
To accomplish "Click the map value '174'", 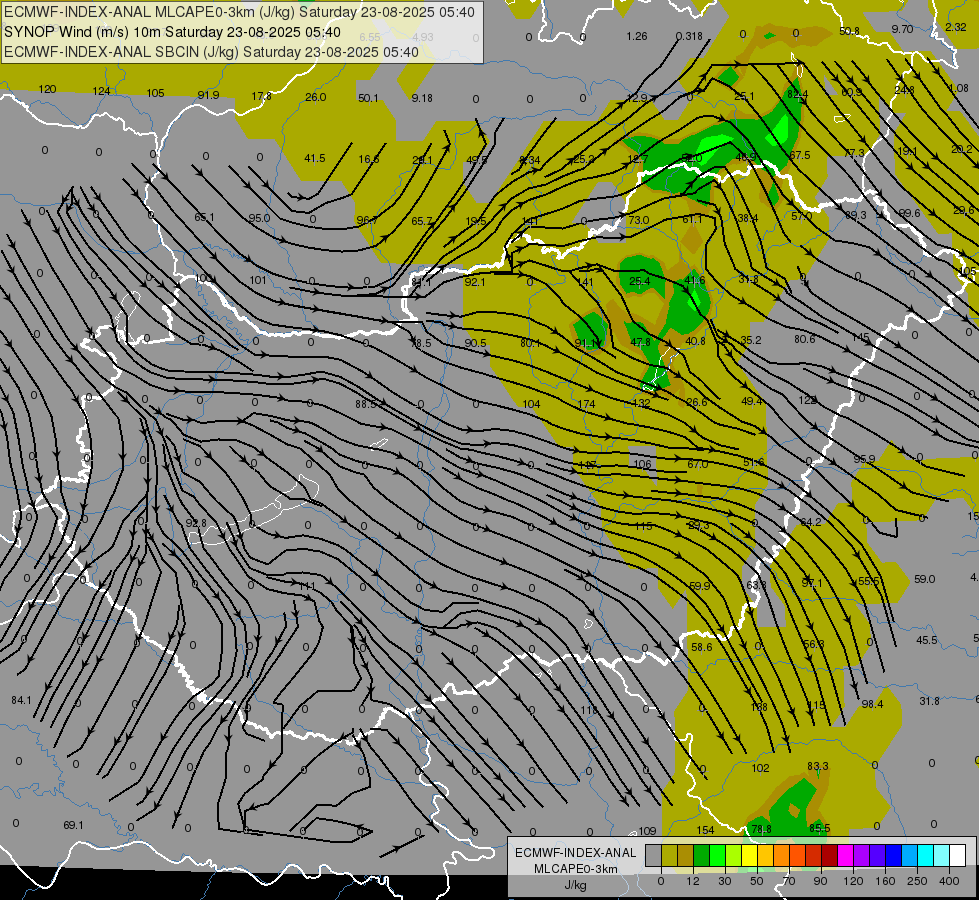I will point(586,404).
